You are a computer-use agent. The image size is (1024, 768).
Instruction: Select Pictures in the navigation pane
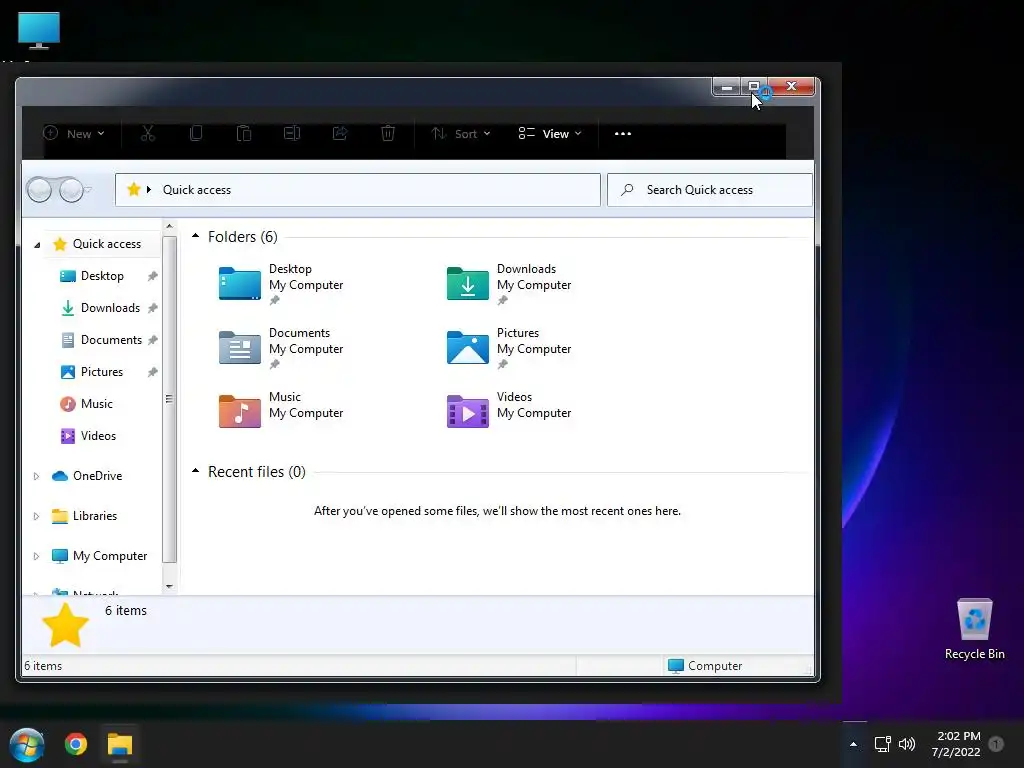coord(102,372)
